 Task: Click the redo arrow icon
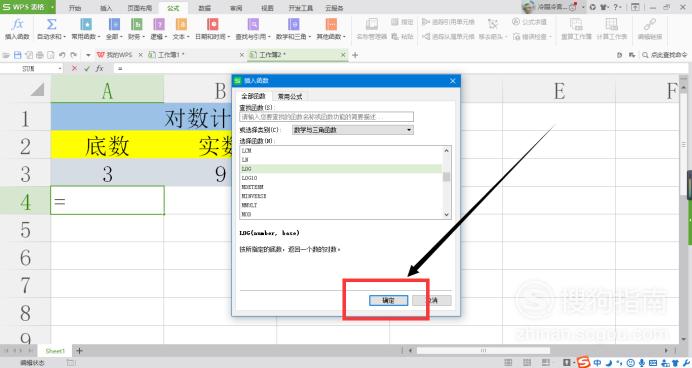tap(74, 55)
